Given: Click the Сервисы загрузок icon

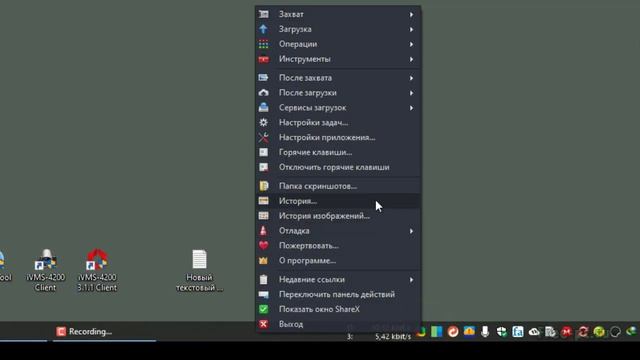Looking at the screenshot, I should click(264, 108).
